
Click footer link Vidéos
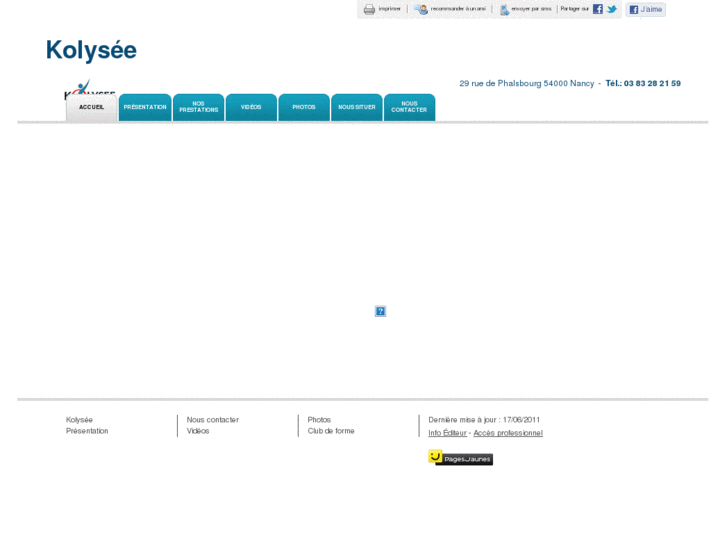[198, 431]
